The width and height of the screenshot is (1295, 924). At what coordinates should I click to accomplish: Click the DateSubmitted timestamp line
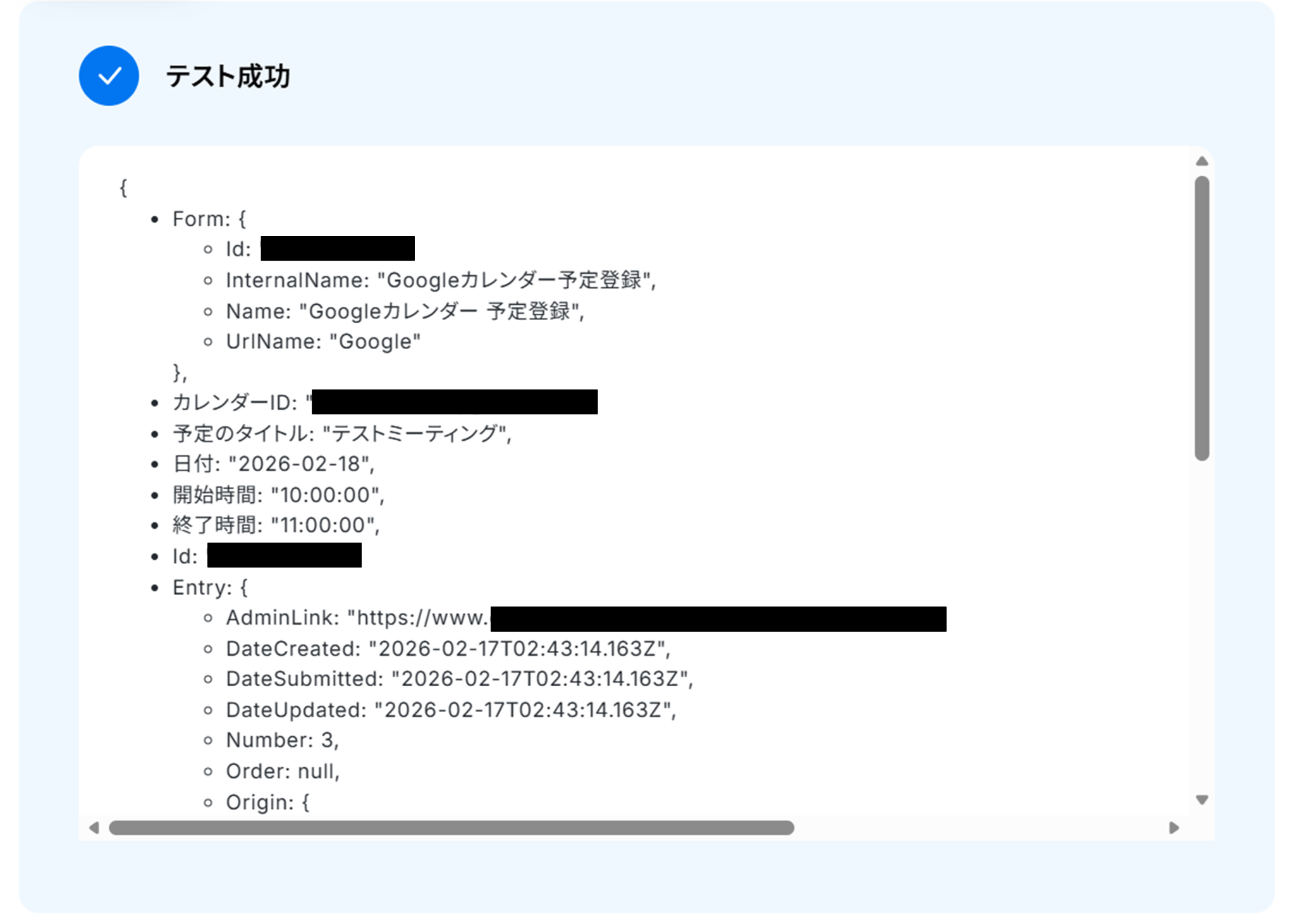point(460,679)
